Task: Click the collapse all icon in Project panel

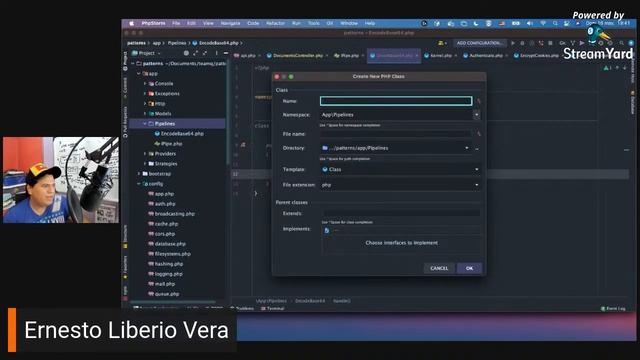Action: pos(204,53)
